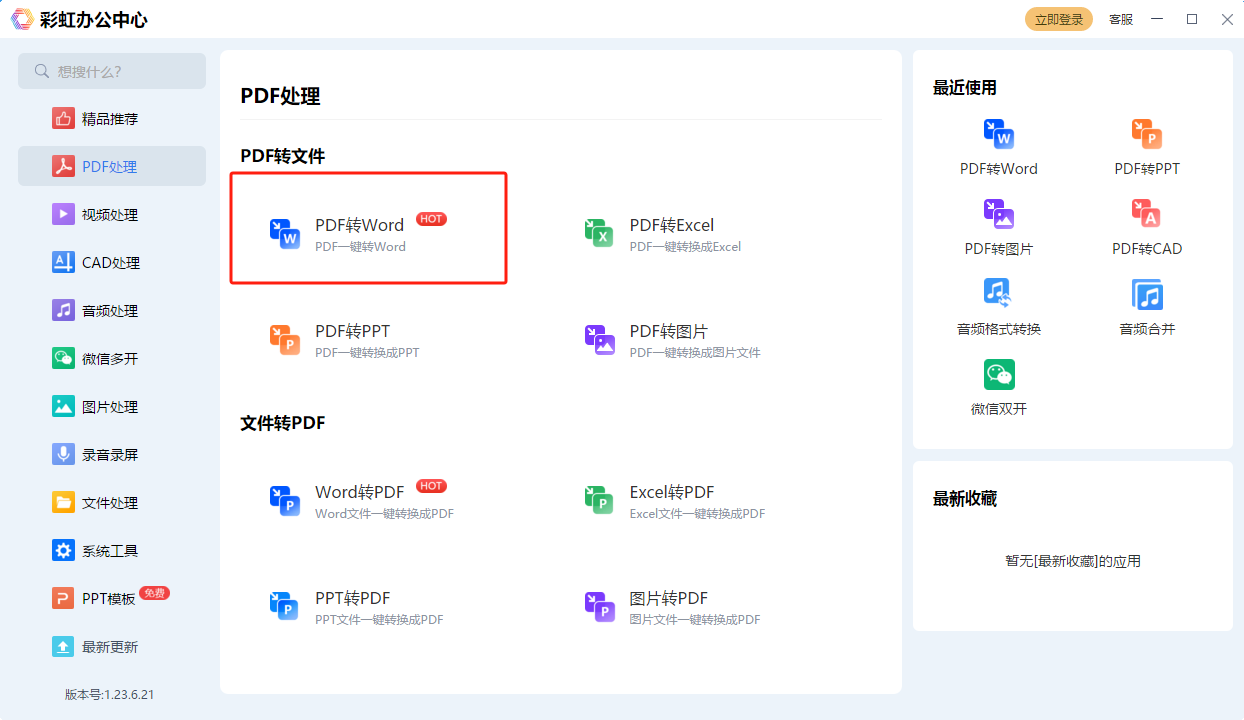Launch the Excel转PDF converter icon
Screen dimensions: 1244x720
[599, 501]
